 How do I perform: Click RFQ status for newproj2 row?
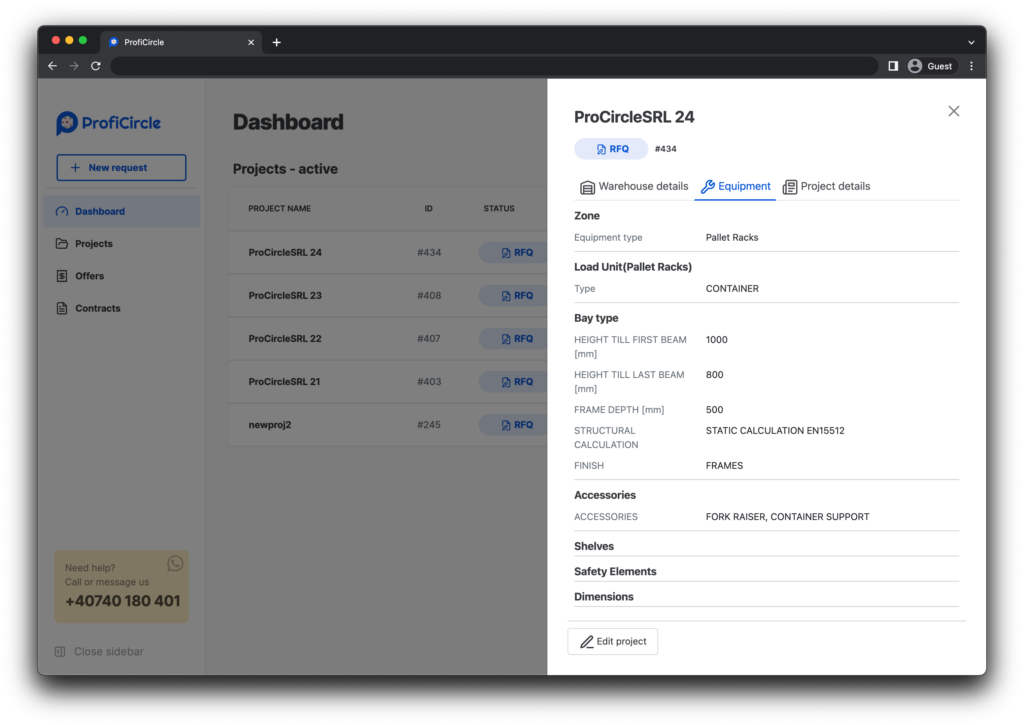513,425
